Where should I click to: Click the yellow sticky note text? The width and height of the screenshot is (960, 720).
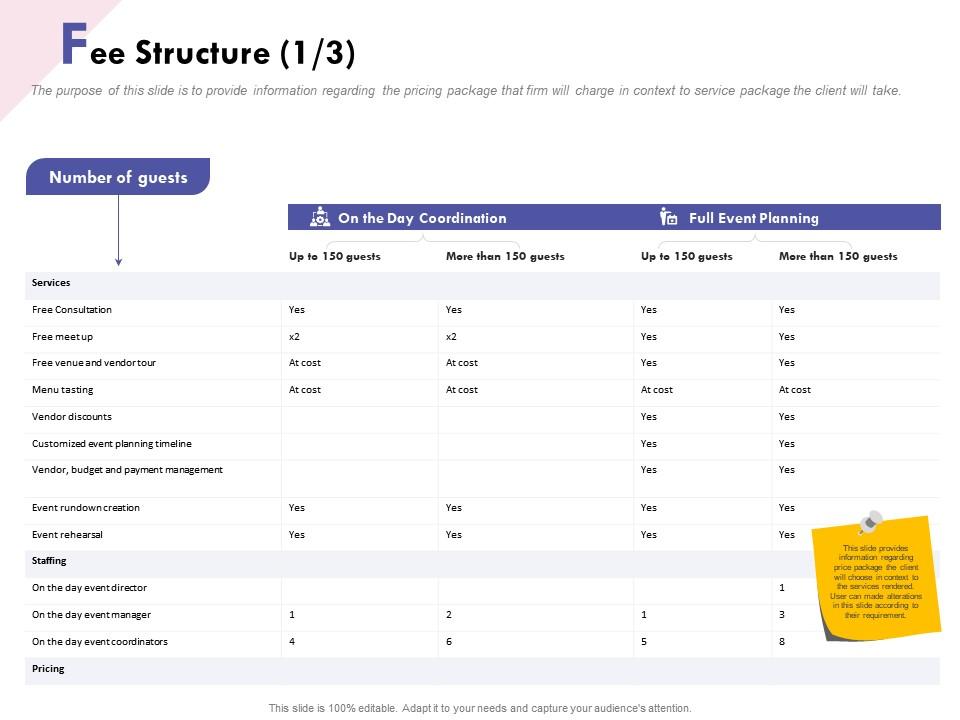pos(876,582)
